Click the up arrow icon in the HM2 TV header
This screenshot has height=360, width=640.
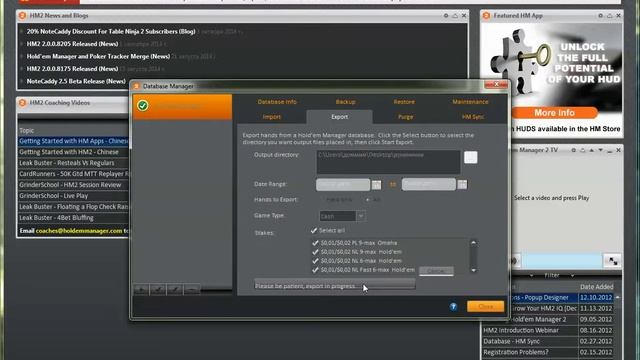591,150
